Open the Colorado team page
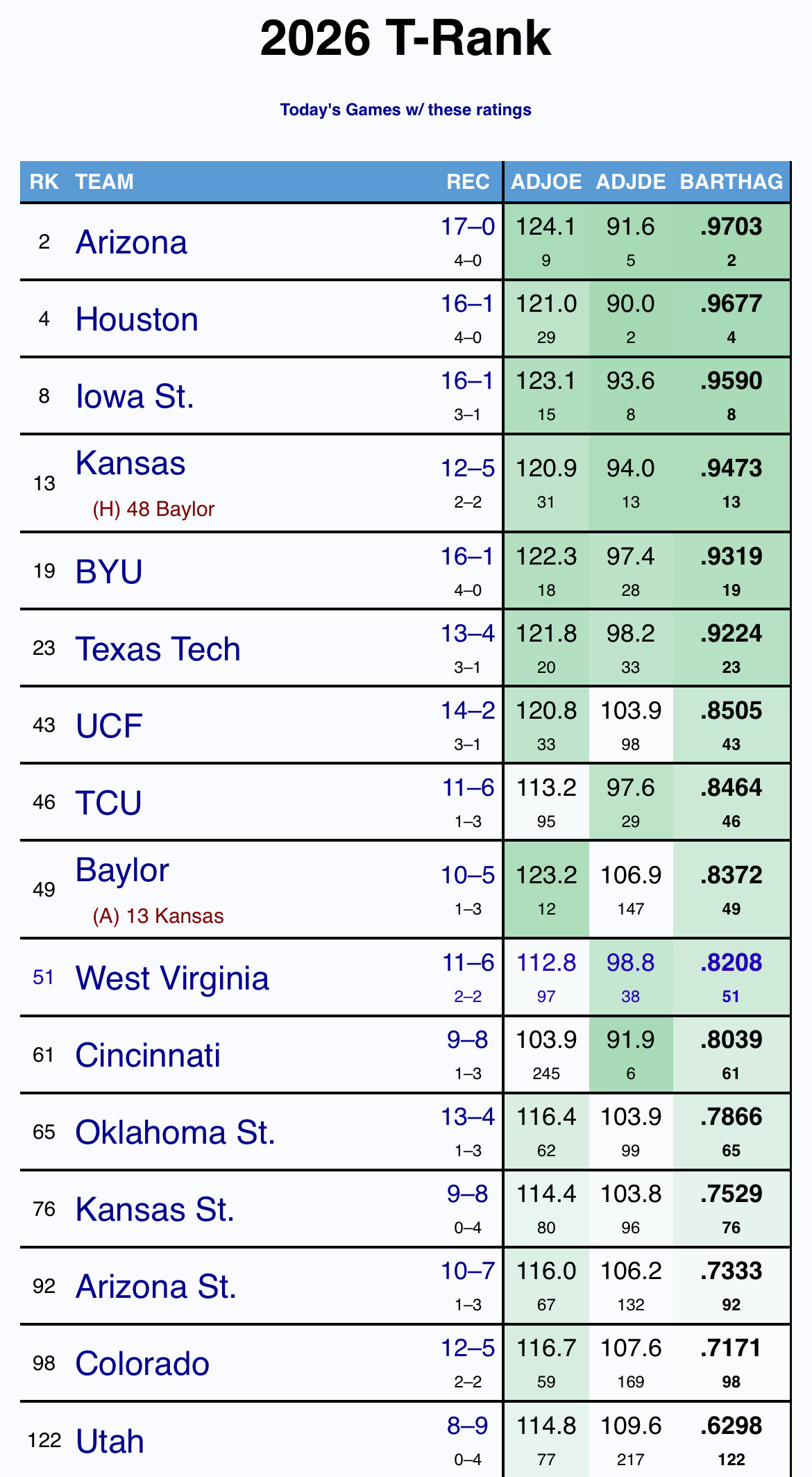This screenshot has height=1477, width=812. tap(142, 1363)
